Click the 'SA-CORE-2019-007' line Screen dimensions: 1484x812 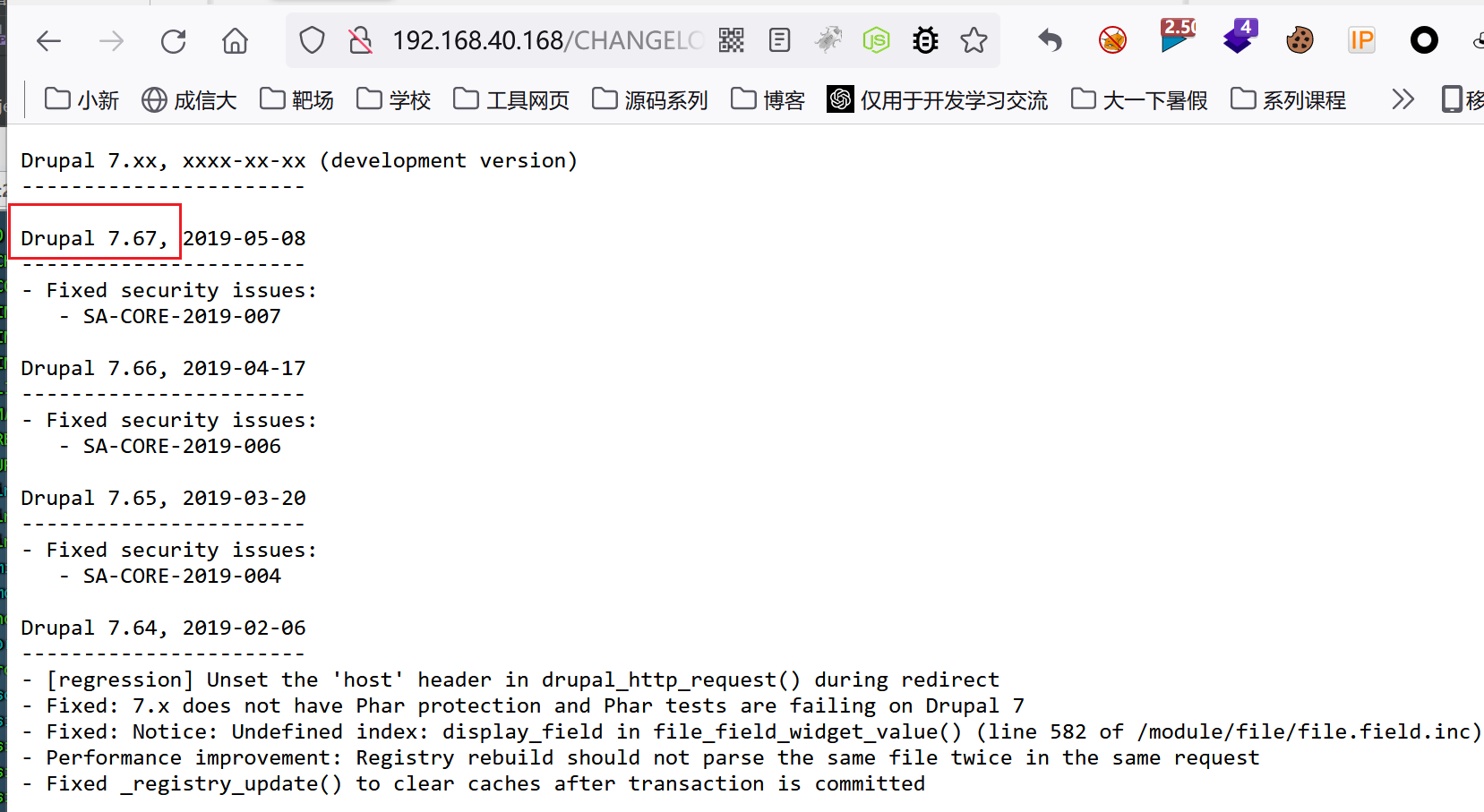[x=182, y=316]
